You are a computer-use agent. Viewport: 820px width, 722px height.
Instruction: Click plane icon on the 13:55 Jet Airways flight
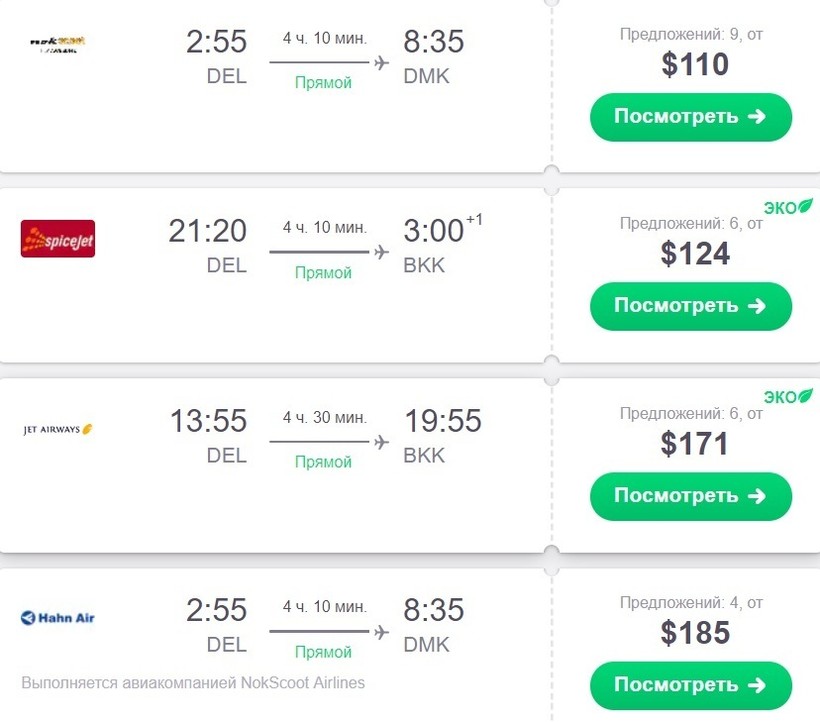[380, 442]
